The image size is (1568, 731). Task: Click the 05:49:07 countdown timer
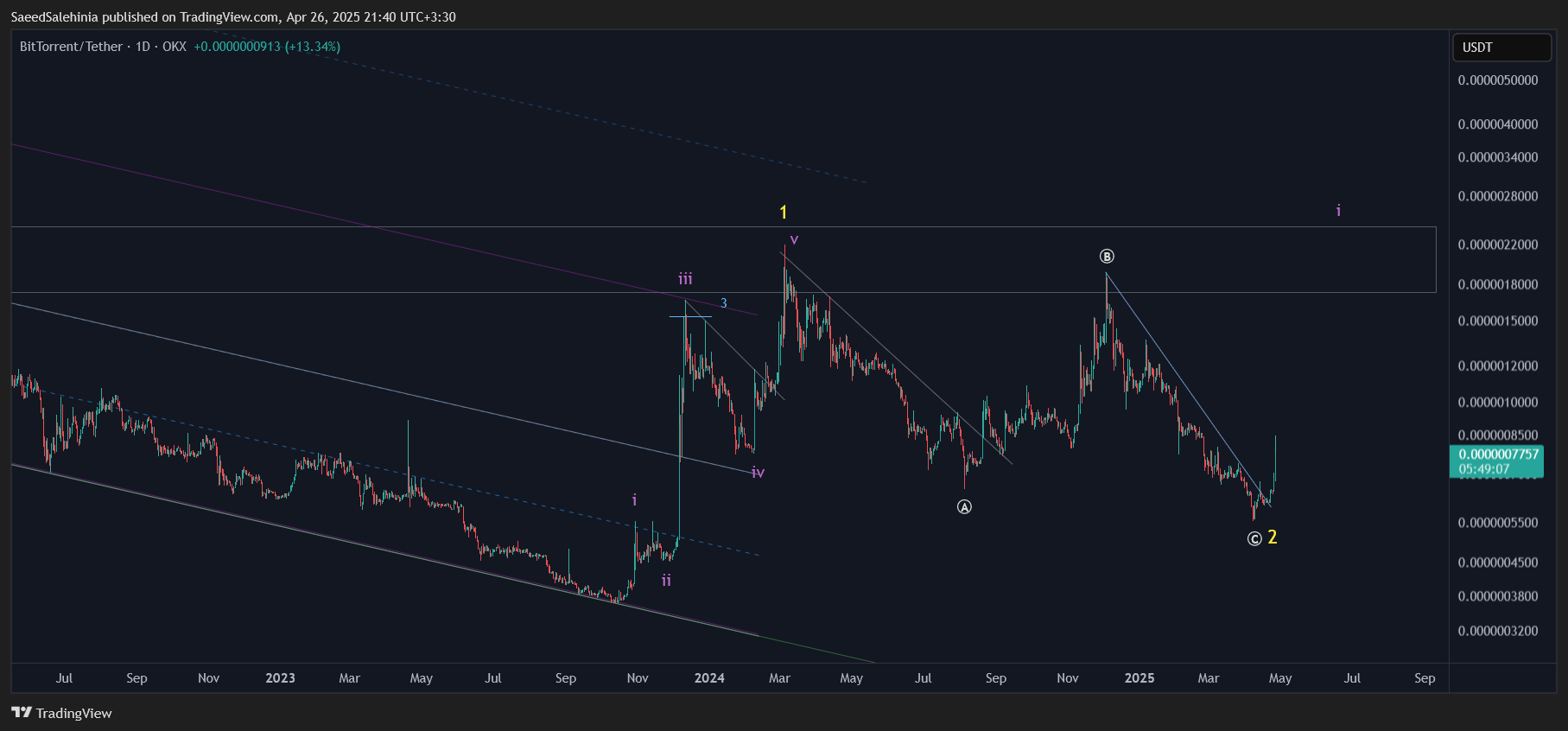pyautogui.click(x=1484, y=469)
